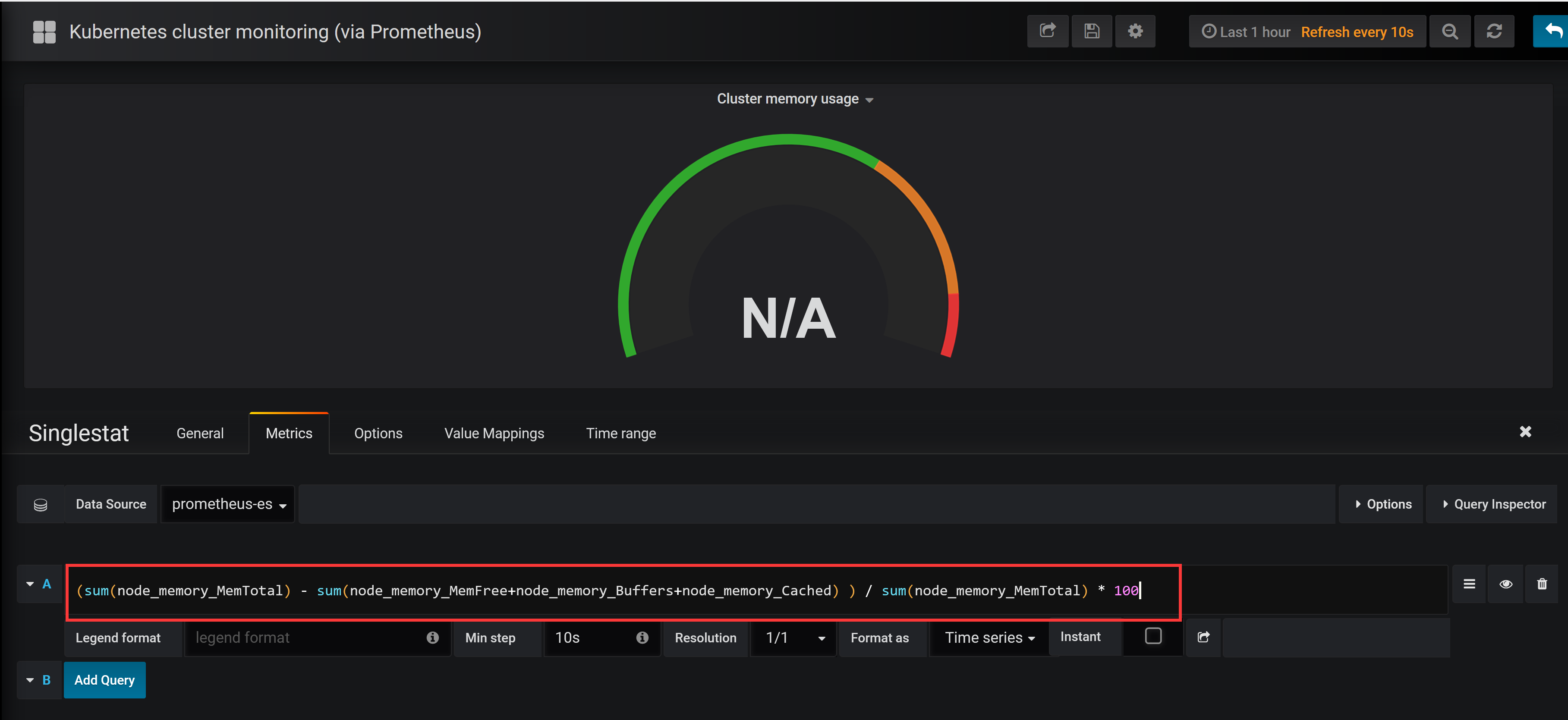The height and width of the screenshot is (720, 1568).
Task: Switch to the Options tab
Action: click(x=378, y=434)
